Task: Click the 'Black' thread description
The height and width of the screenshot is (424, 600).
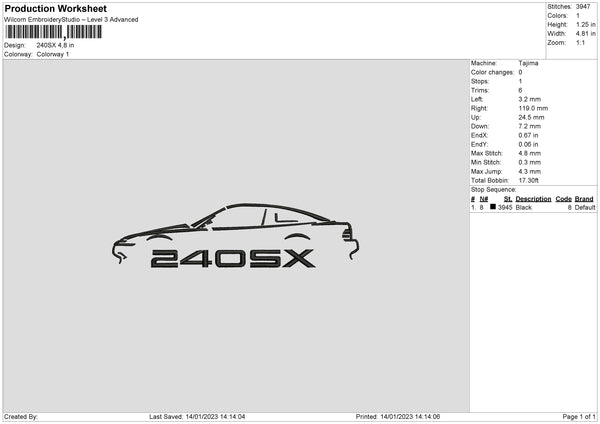Action: [523, 207]
